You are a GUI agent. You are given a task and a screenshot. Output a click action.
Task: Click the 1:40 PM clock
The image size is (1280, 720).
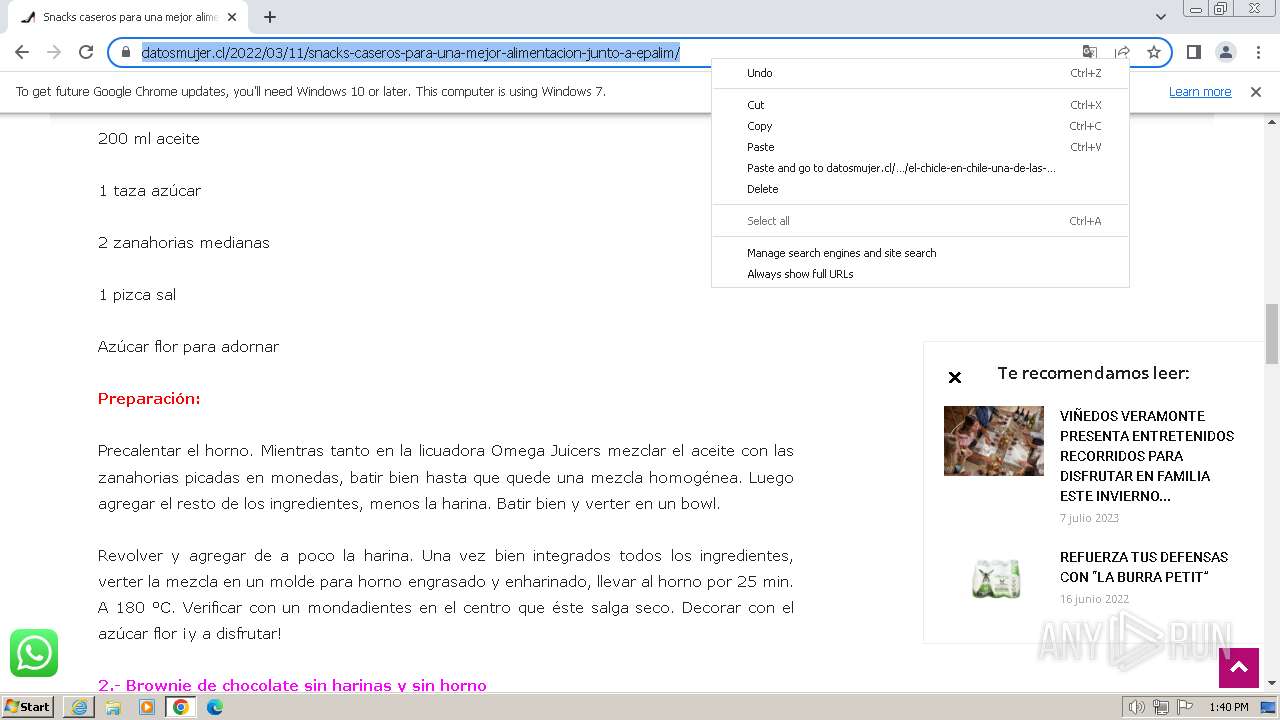[x=1229, y=707]
